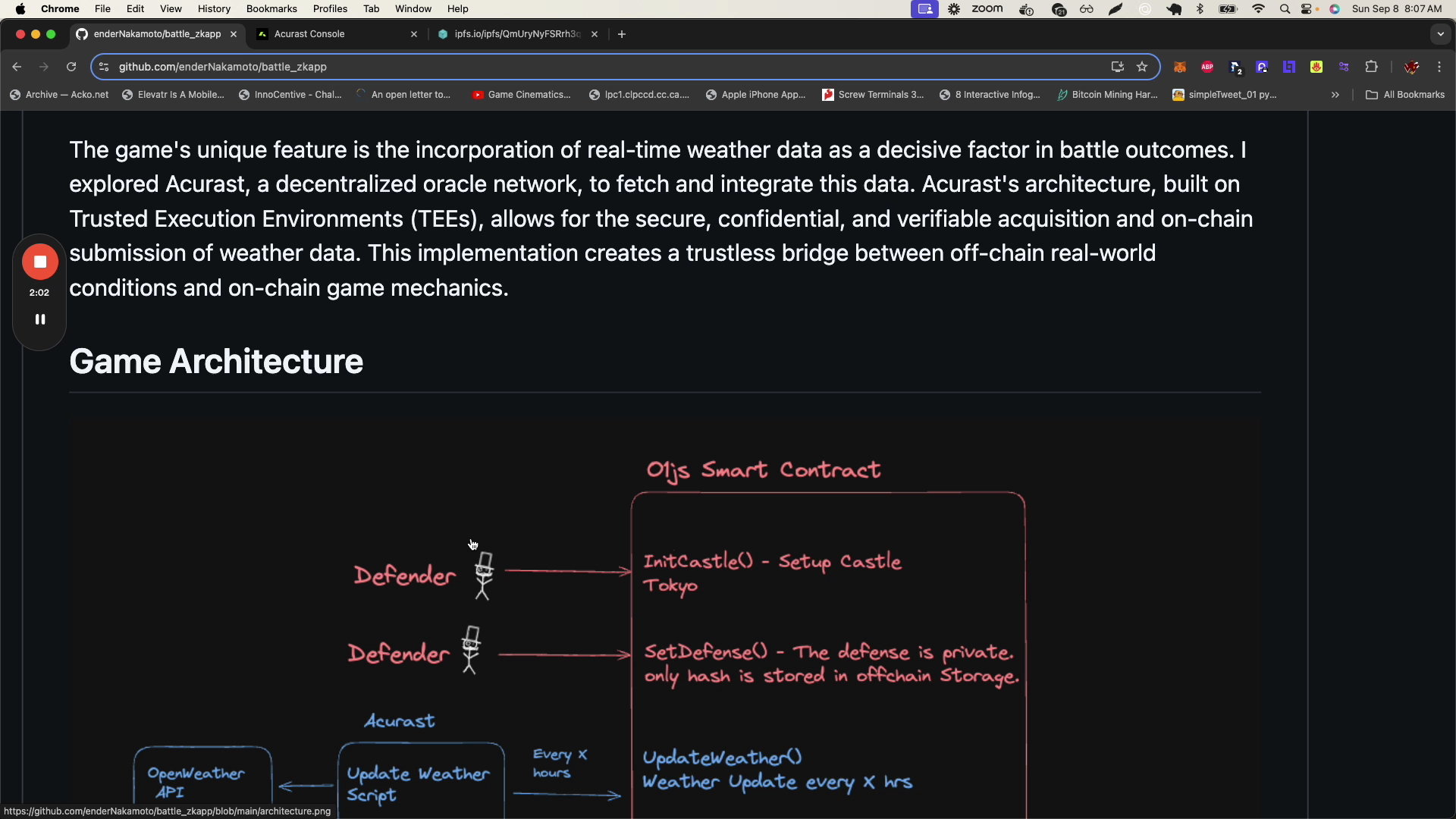Open the date and time display

(1397, 8)
